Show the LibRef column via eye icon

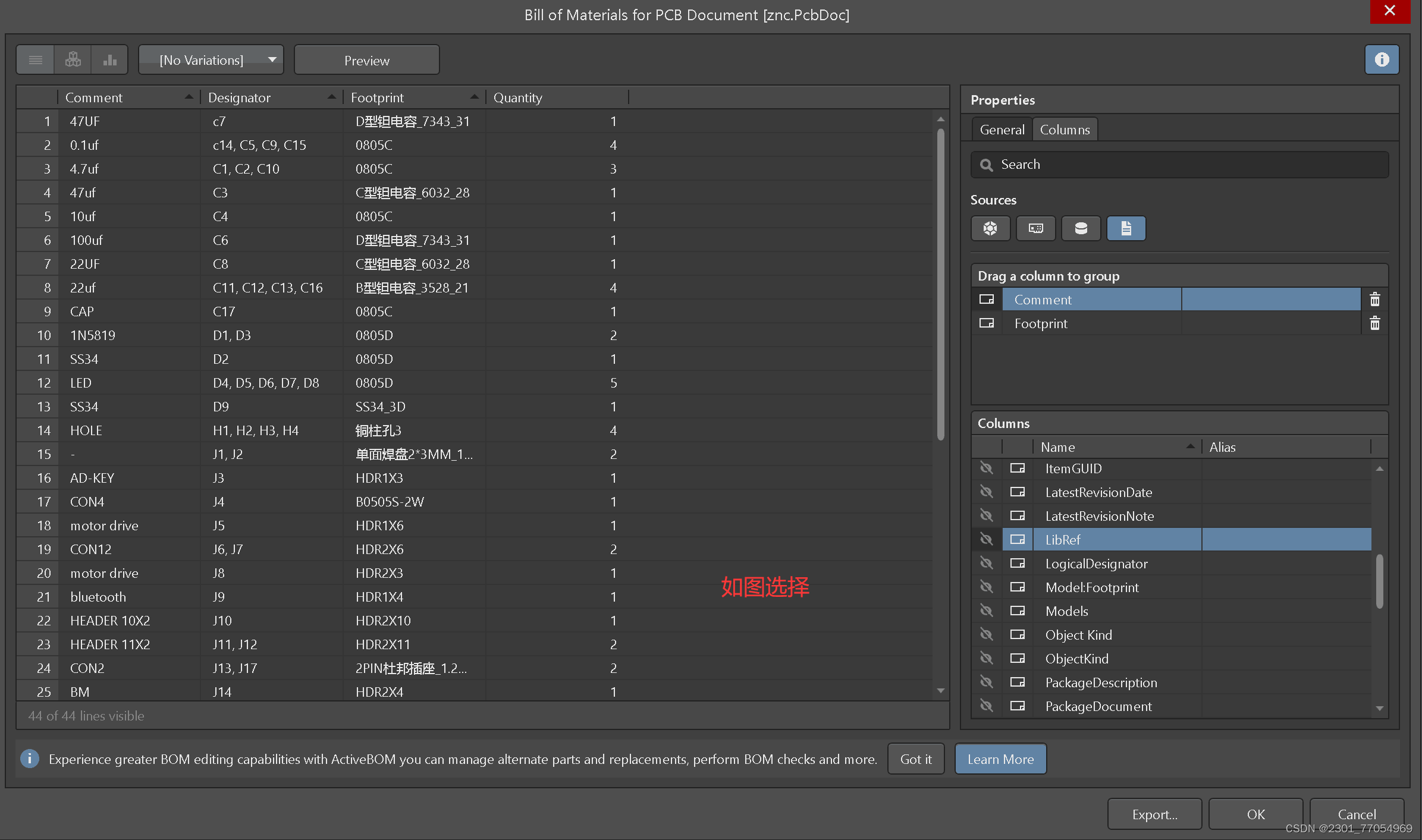click(986, 540)
